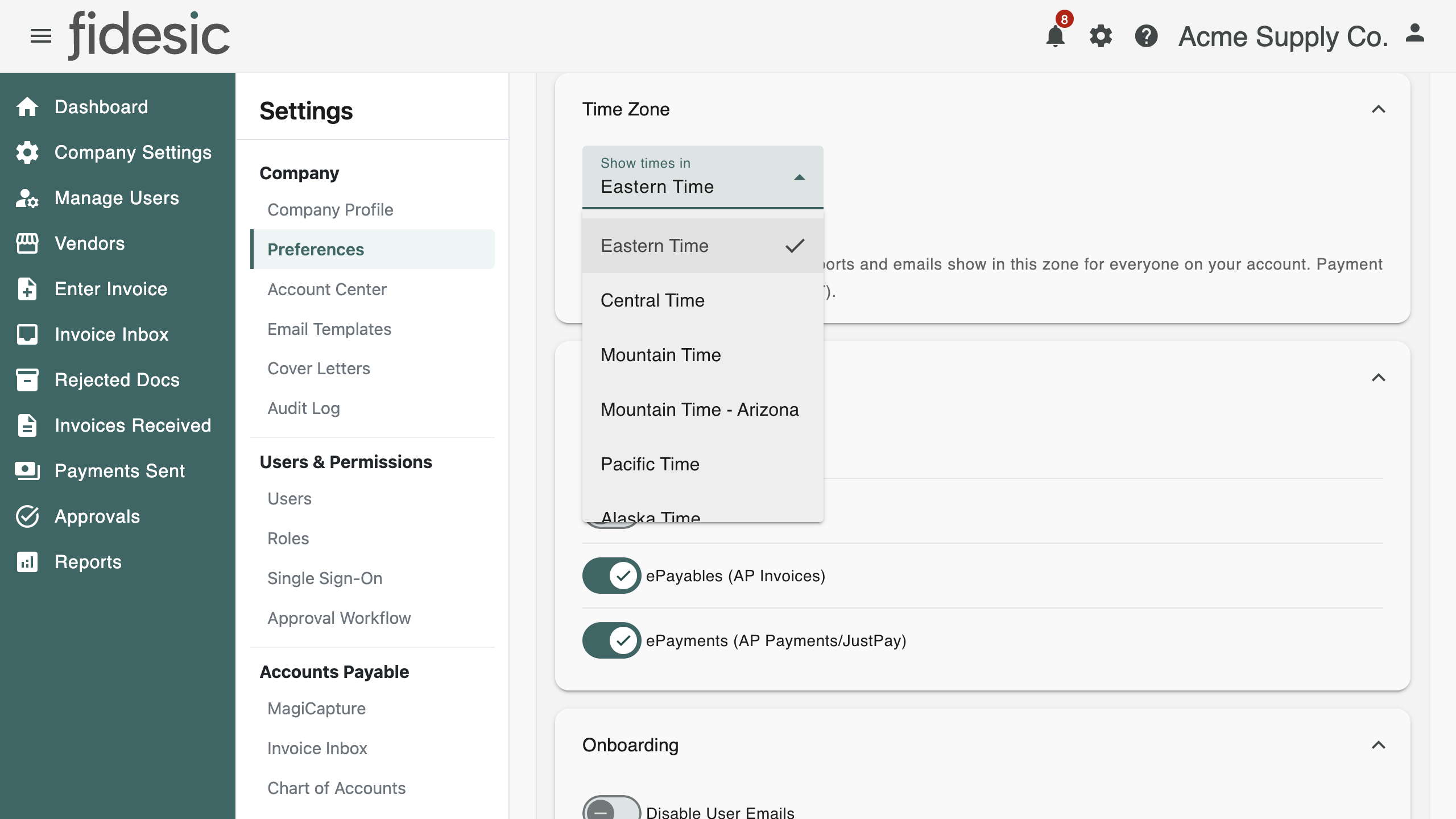Click the Dashboard home icon
Image resolution: width=1456 pixels, height=819 pixels.
[27, 107]
